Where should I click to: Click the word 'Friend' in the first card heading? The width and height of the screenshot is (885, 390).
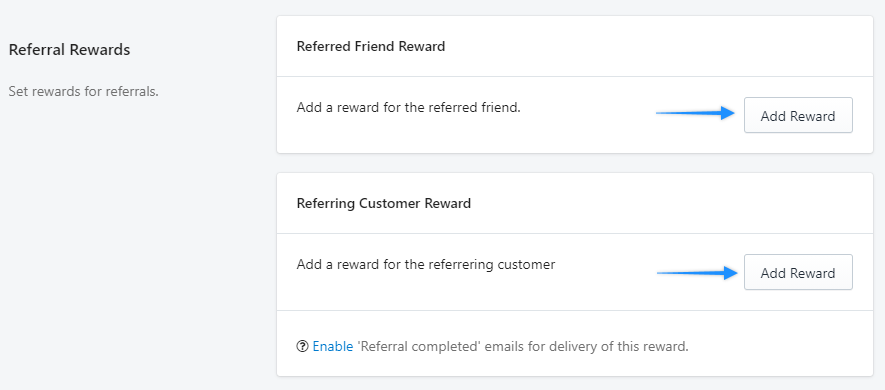click(x=375, y=46)
